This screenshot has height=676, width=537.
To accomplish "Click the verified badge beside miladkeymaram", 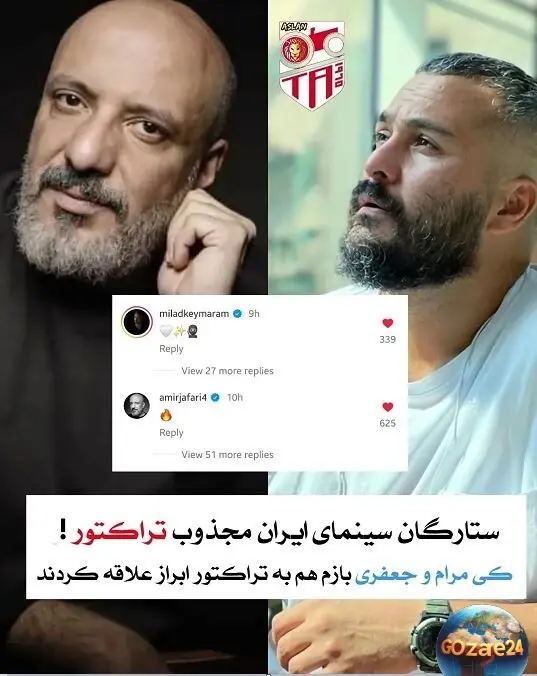I will [237, 314].
